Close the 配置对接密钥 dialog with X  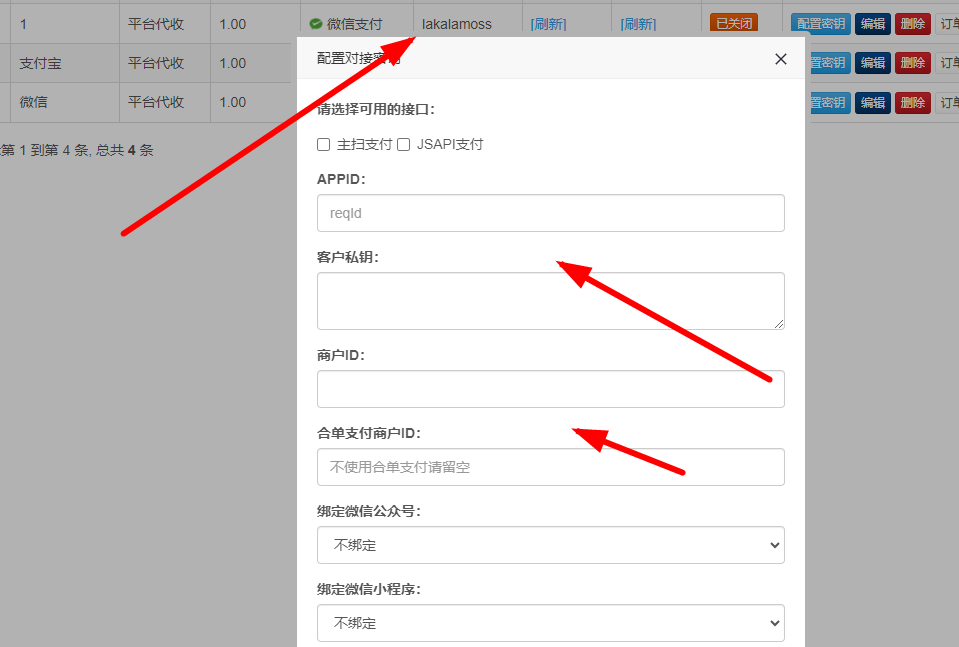(781, 59)
